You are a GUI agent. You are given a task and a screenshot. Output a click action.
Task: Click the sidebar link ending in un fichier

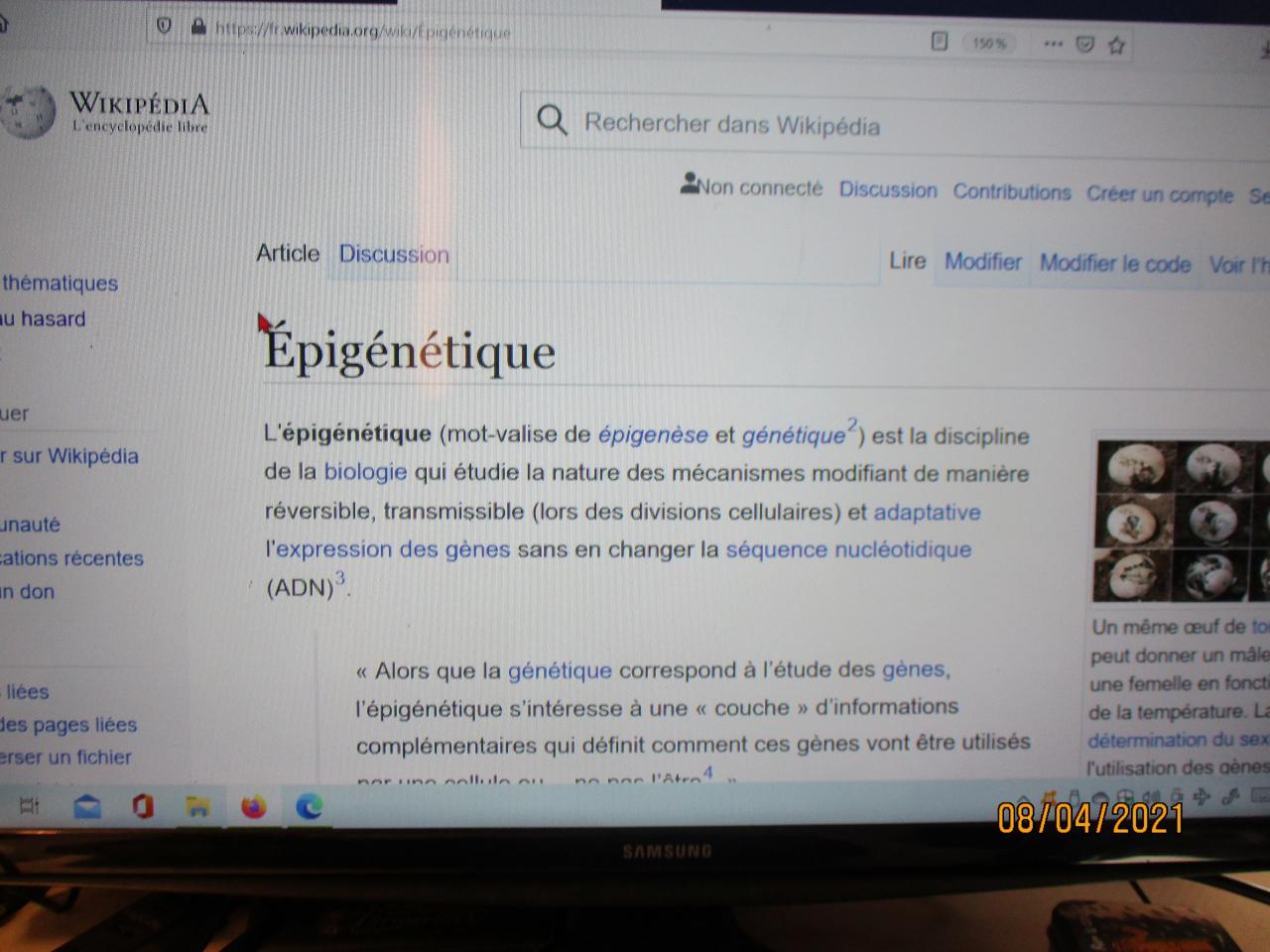[65, 758]
